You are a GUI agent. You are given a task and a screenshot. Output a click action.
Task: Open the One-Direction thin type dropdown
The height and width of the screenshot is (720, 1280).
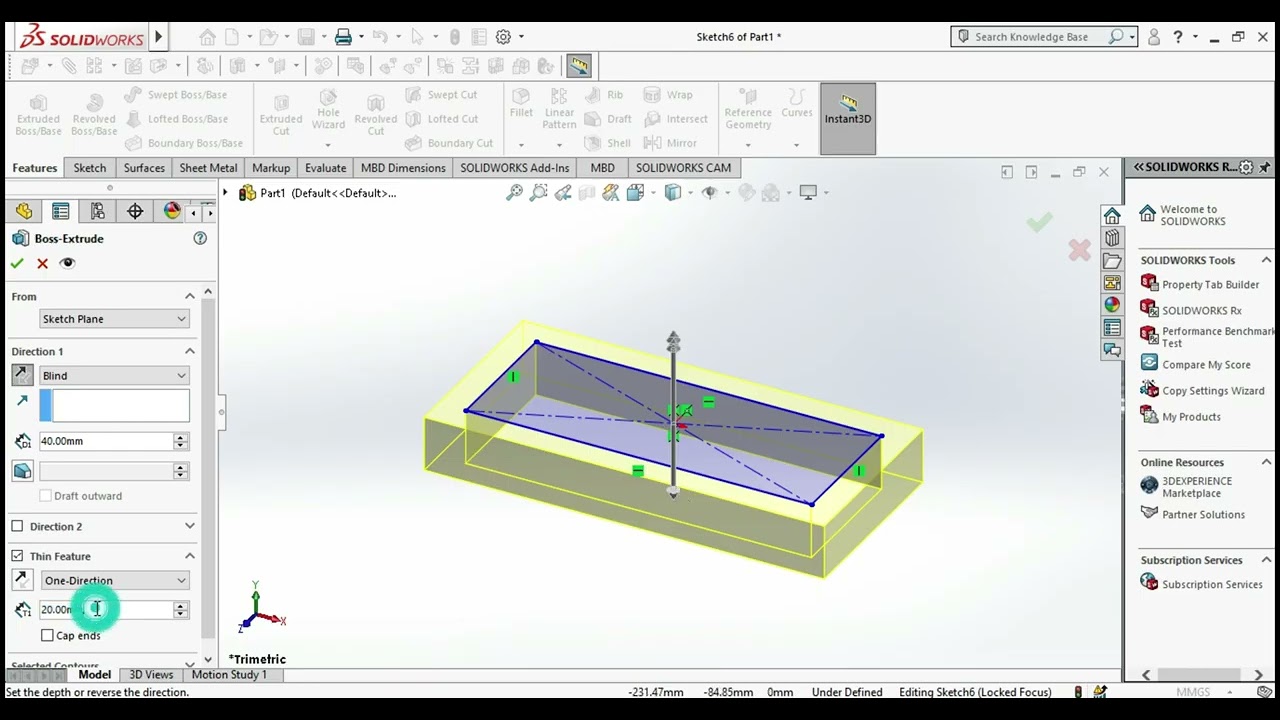(114, 581)
